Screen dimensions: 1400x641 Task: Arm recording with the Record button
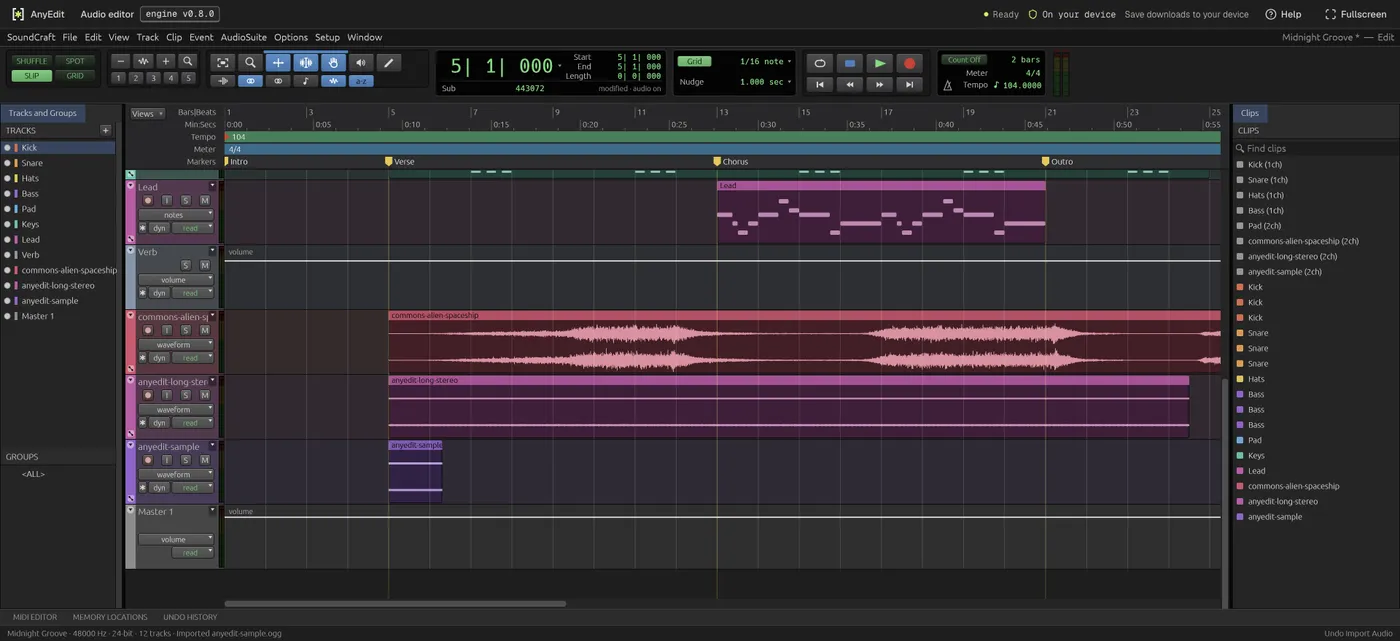pyautogui.click(x=909, y=63)
